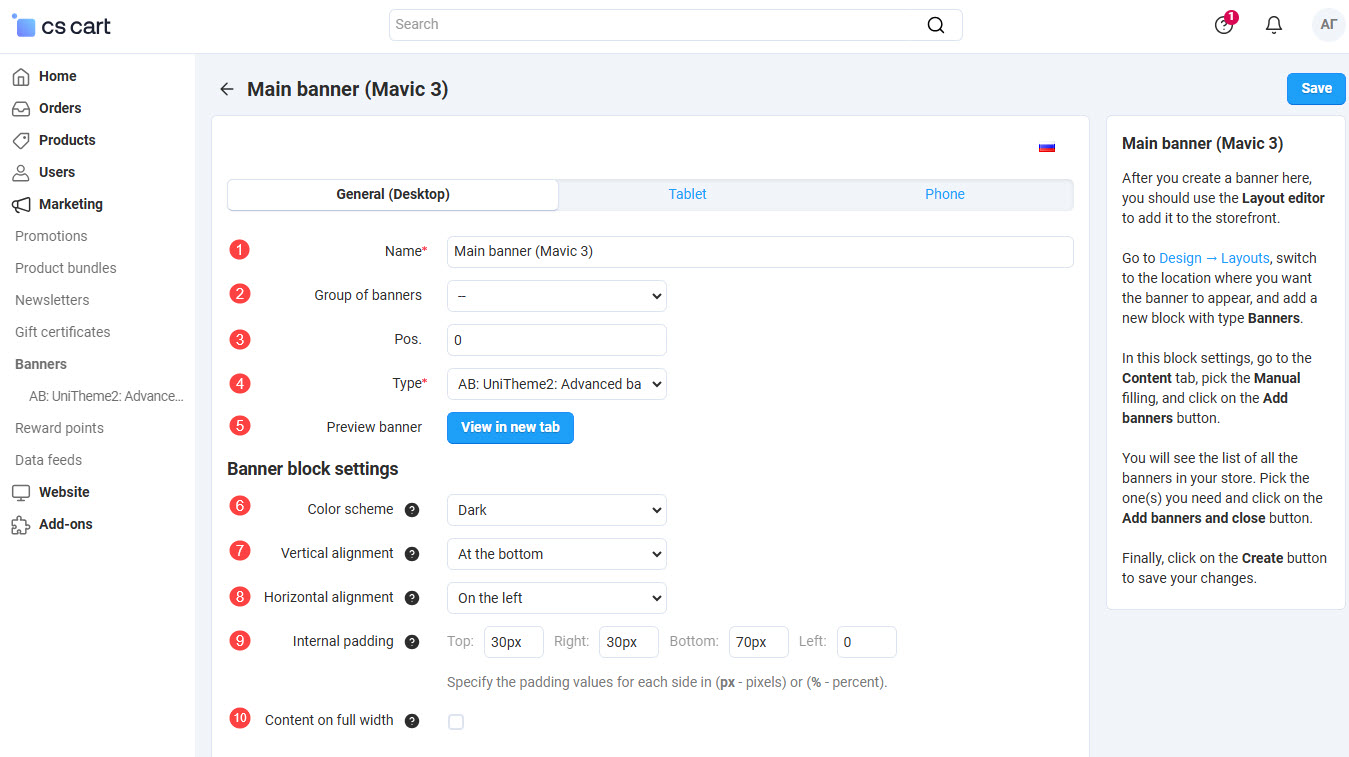The height and width of the screenshot is (757, 1349).
Task: Go to Gift certificates
Action: [x=63, y=332]
